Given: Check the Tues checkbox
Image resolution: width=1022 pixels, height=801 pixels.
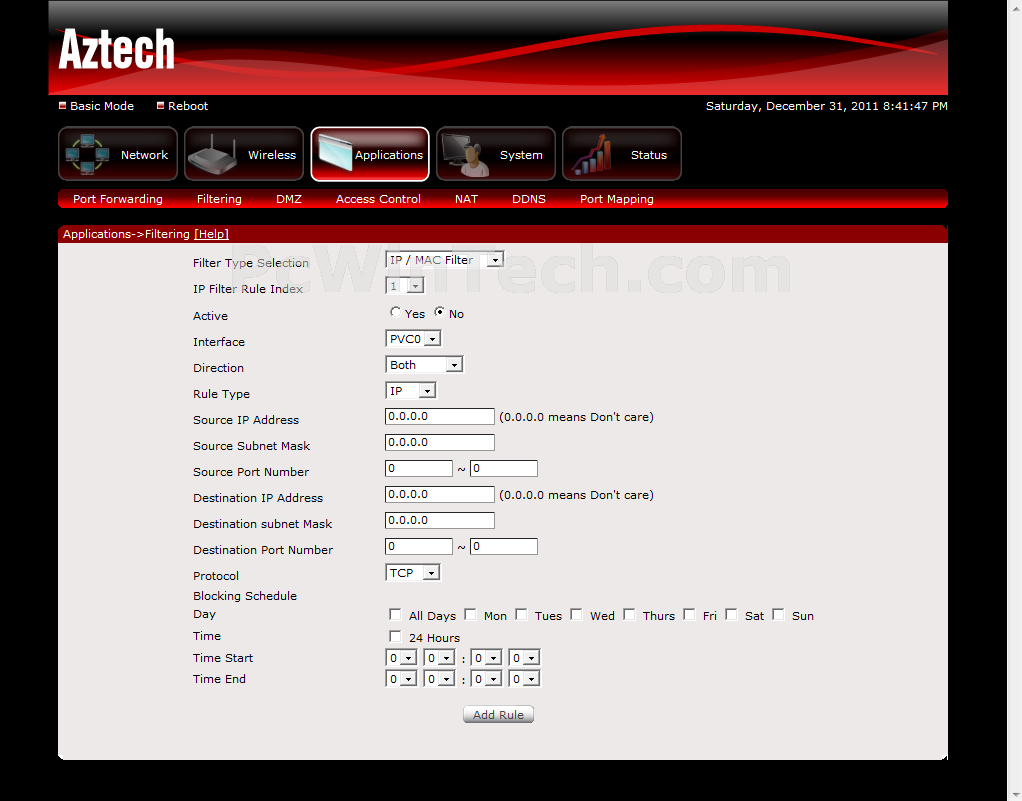Looking at the screenshot, I should (x=521, y=615).
